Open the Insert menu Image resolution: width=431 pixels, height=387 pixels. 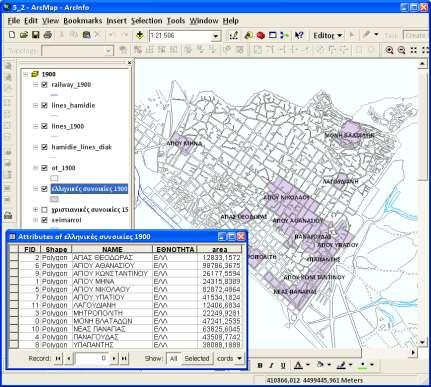pyautogui.click(x=117, y=21)
